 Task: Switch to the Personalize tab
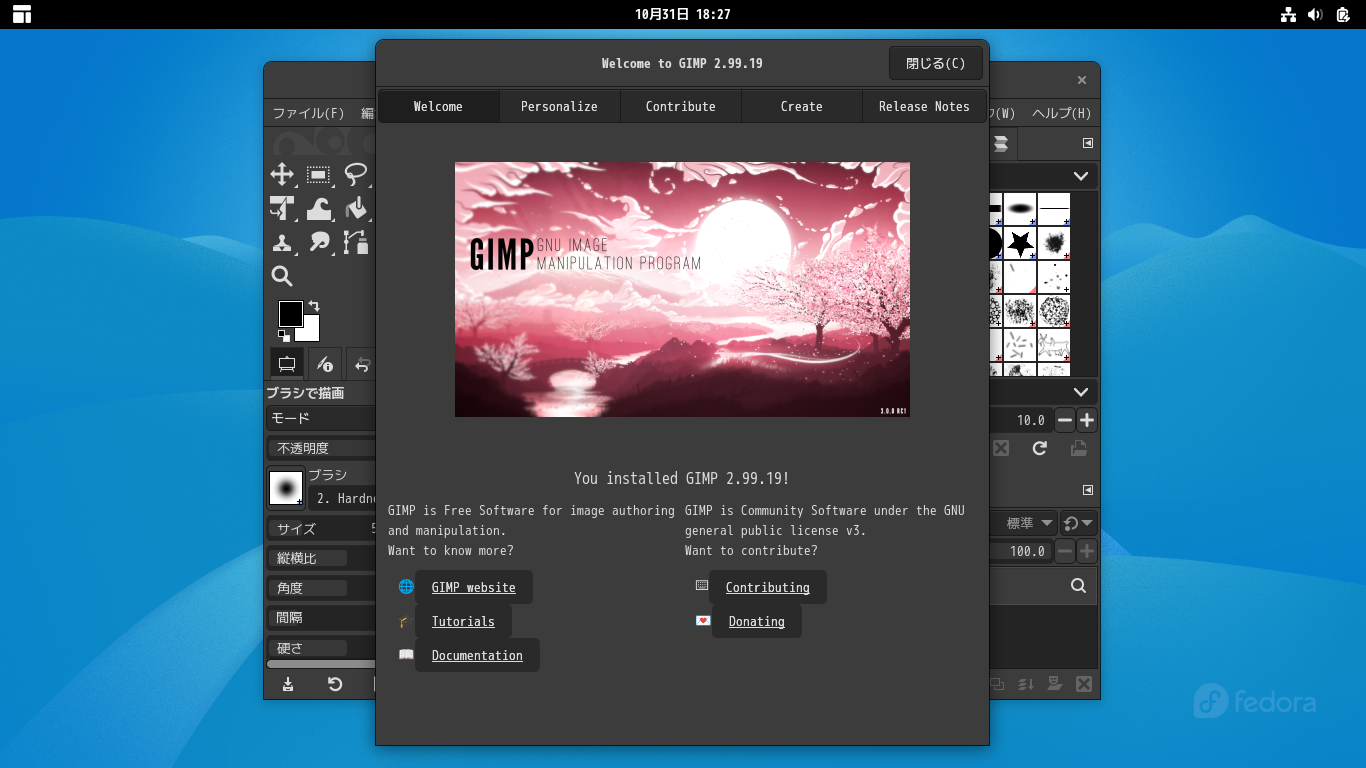(x=559, y=106)
